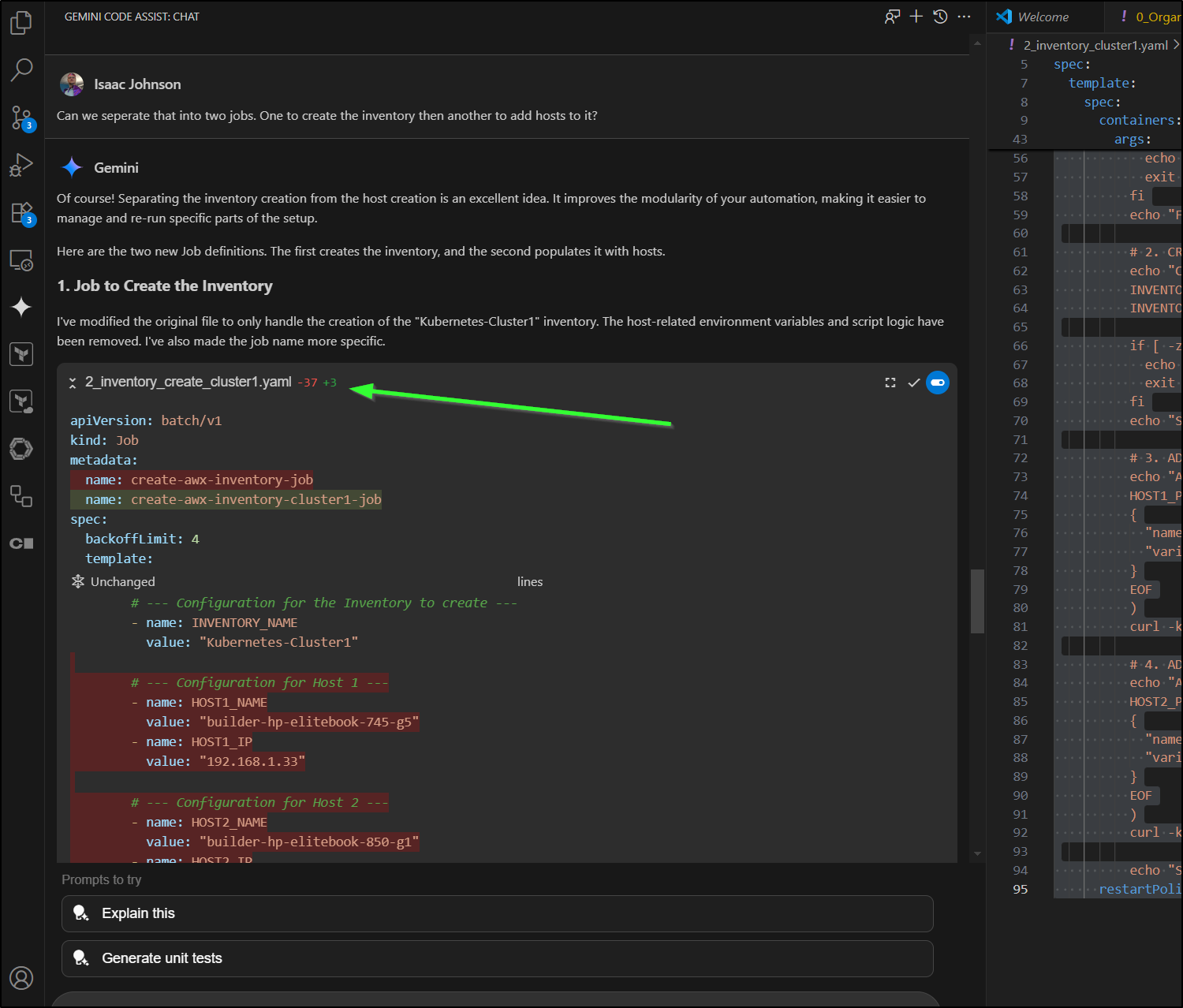
Task: Click the '1. Job to Create the Inventory' heading
Action: click(x=165, y=286)
